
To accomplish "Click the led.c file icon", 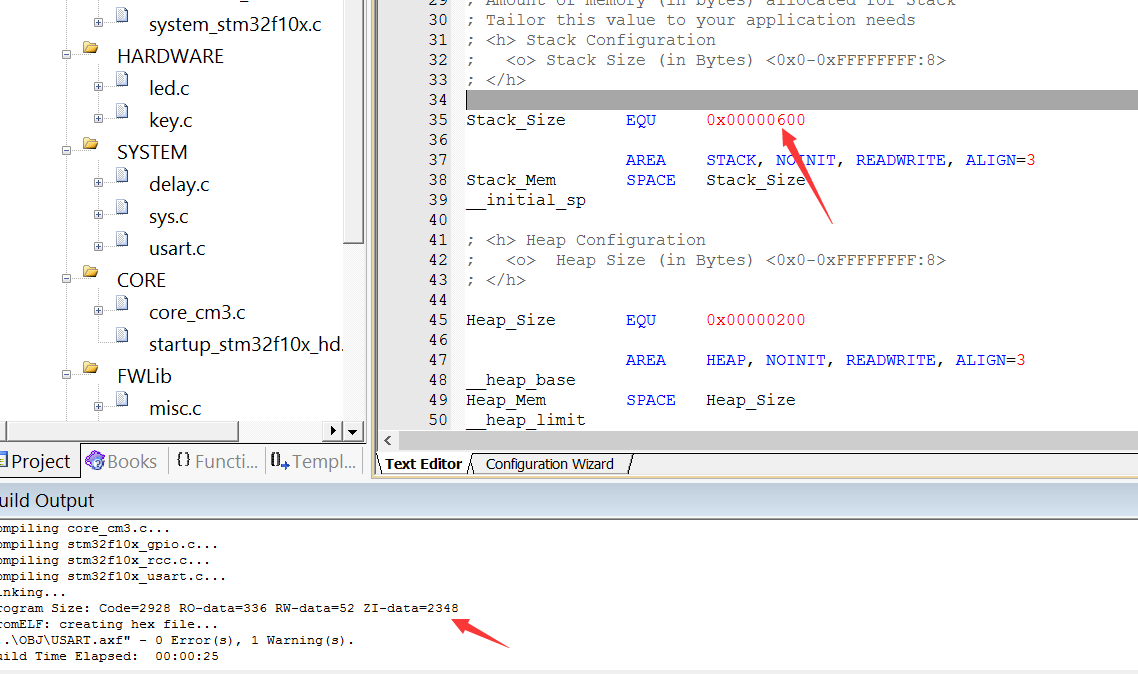I will tap(123, 78).
